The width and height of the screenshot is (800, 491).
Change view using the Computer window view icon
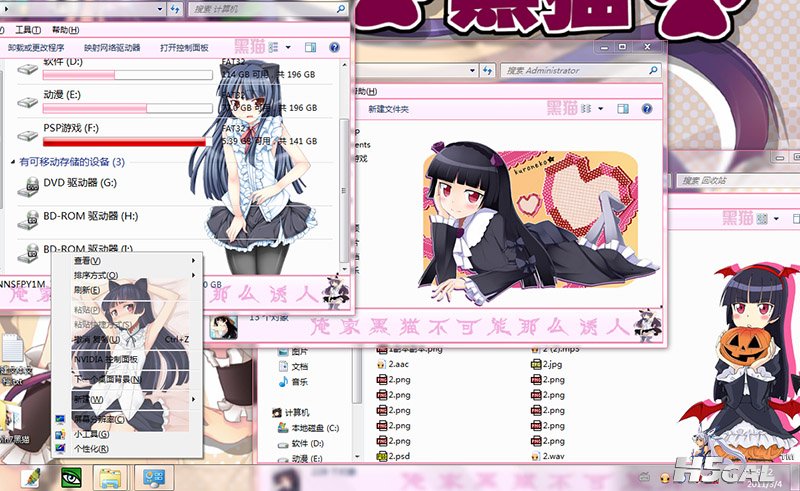[x=273, y=47]
